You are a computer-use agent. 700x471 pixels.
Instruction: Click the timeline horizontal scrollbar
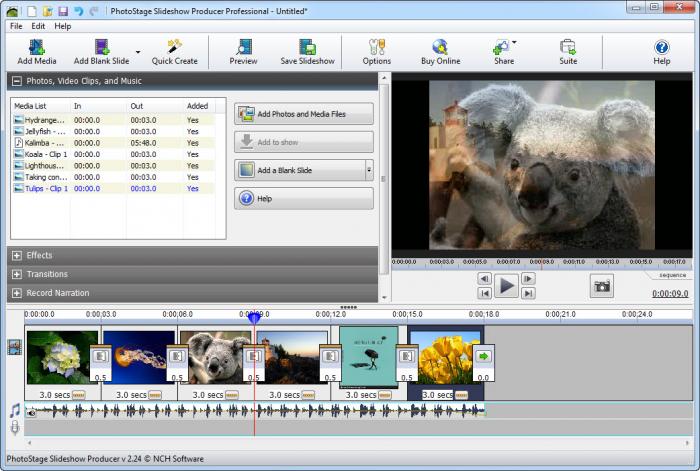tap(358, 443)
